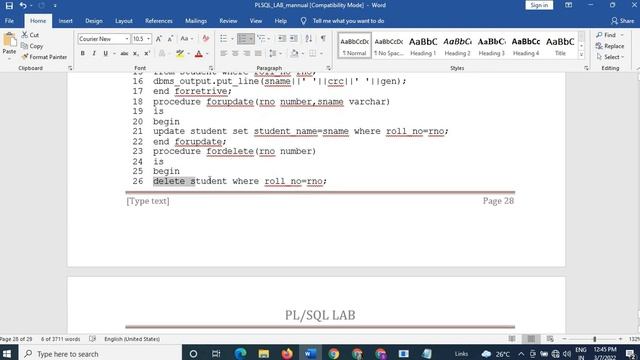640x360 pixels.
Task: Toggle bulleted list
Action: tap(223, 39)
